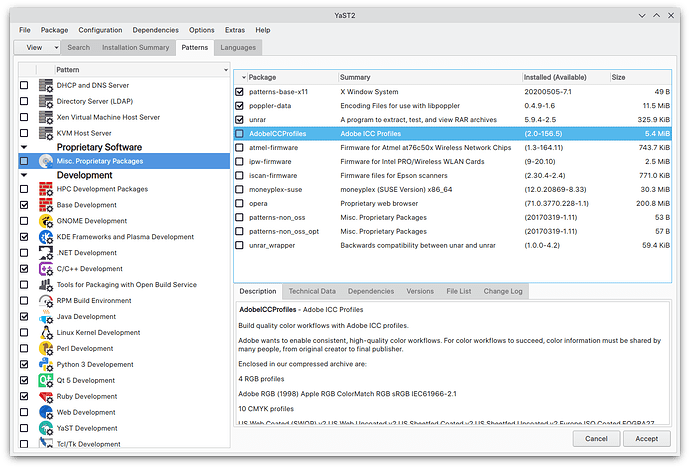Viewport: 690px width, 468px height.
Task: Open the Dependencies menu
Action: 156,30
